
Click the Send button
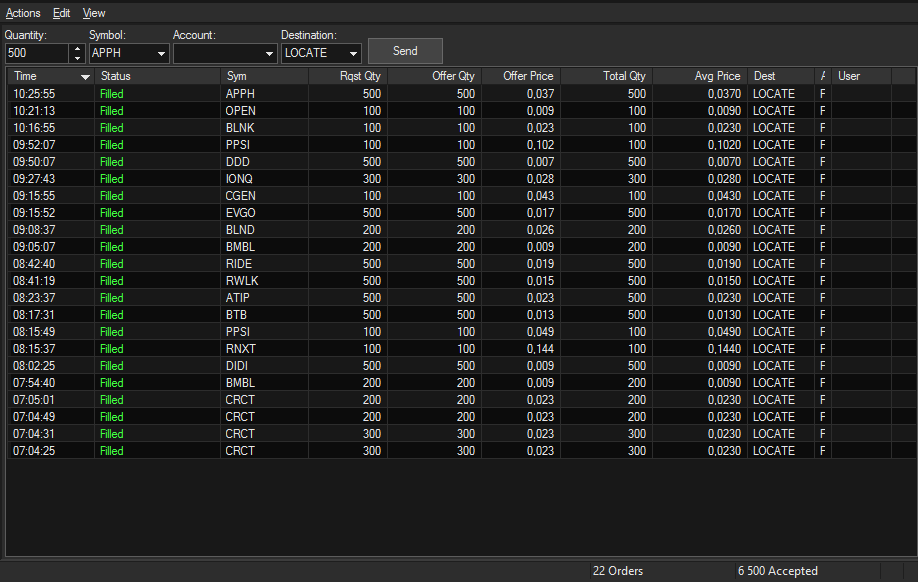(405, 51)
